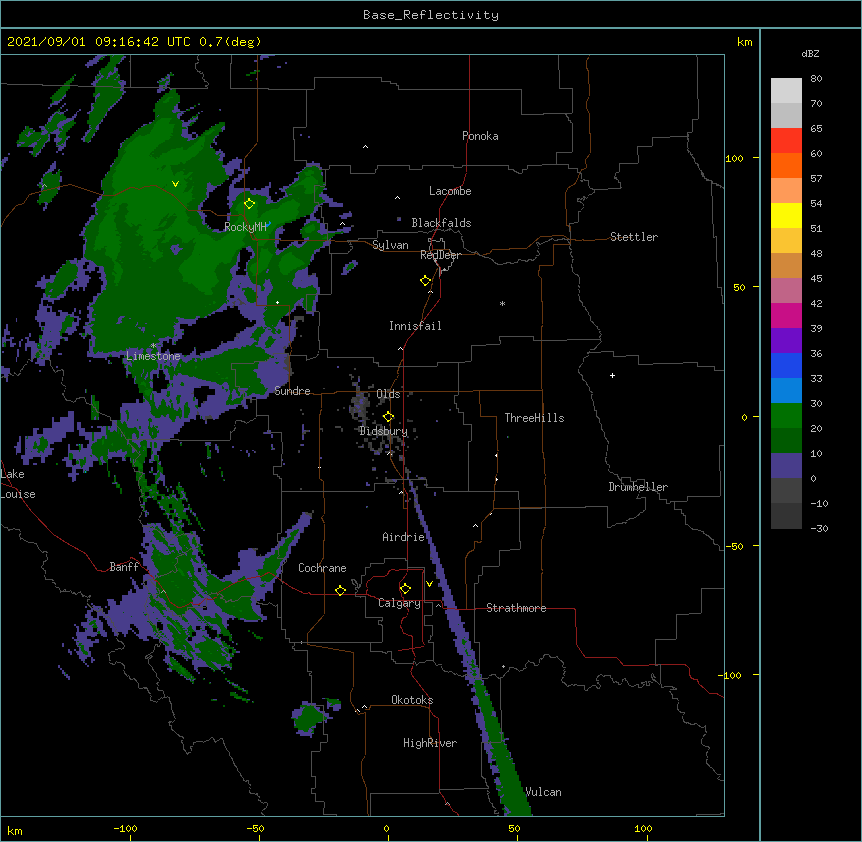
Task: Click the yellow diamond marker below Cochrane
Action: (x=340, y=590)
